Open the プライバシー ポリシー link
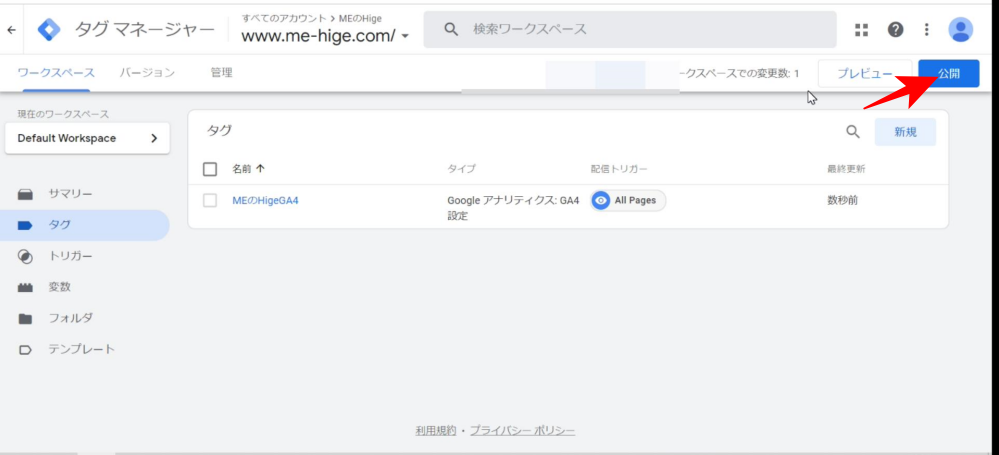999x455 pixels. tap(522, 431)
